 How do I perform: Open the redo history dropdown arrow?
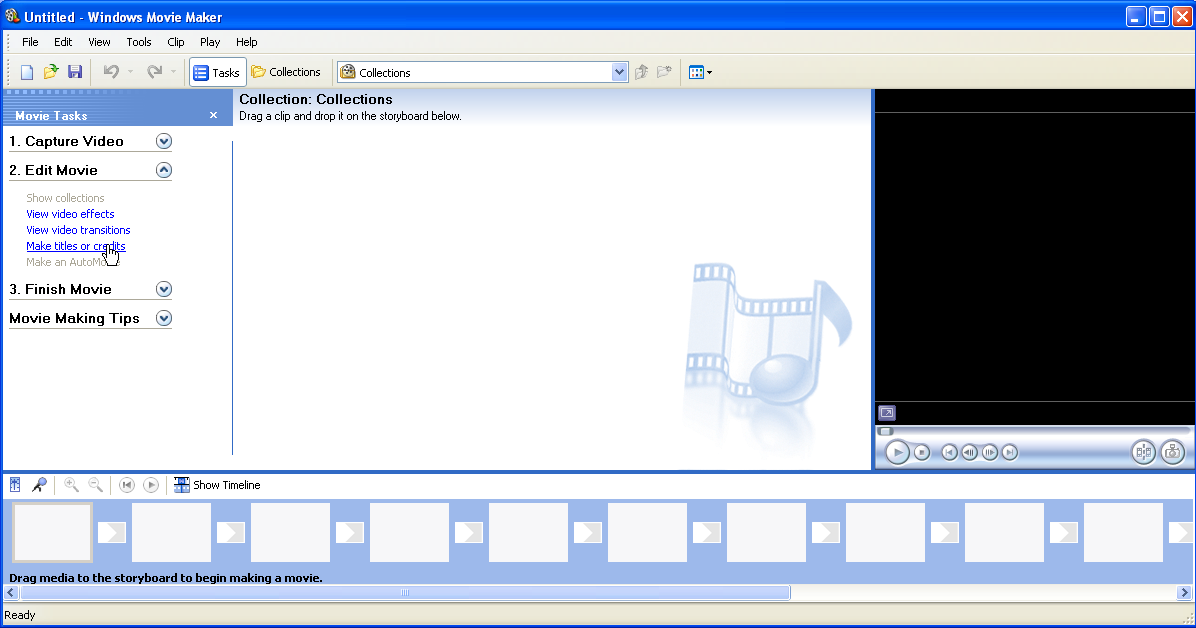pos(173,72)
